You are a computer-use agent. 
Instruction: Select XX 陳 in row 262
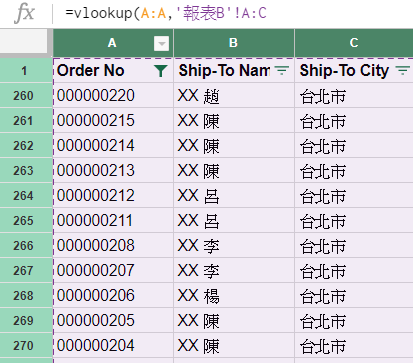[234, 145]
